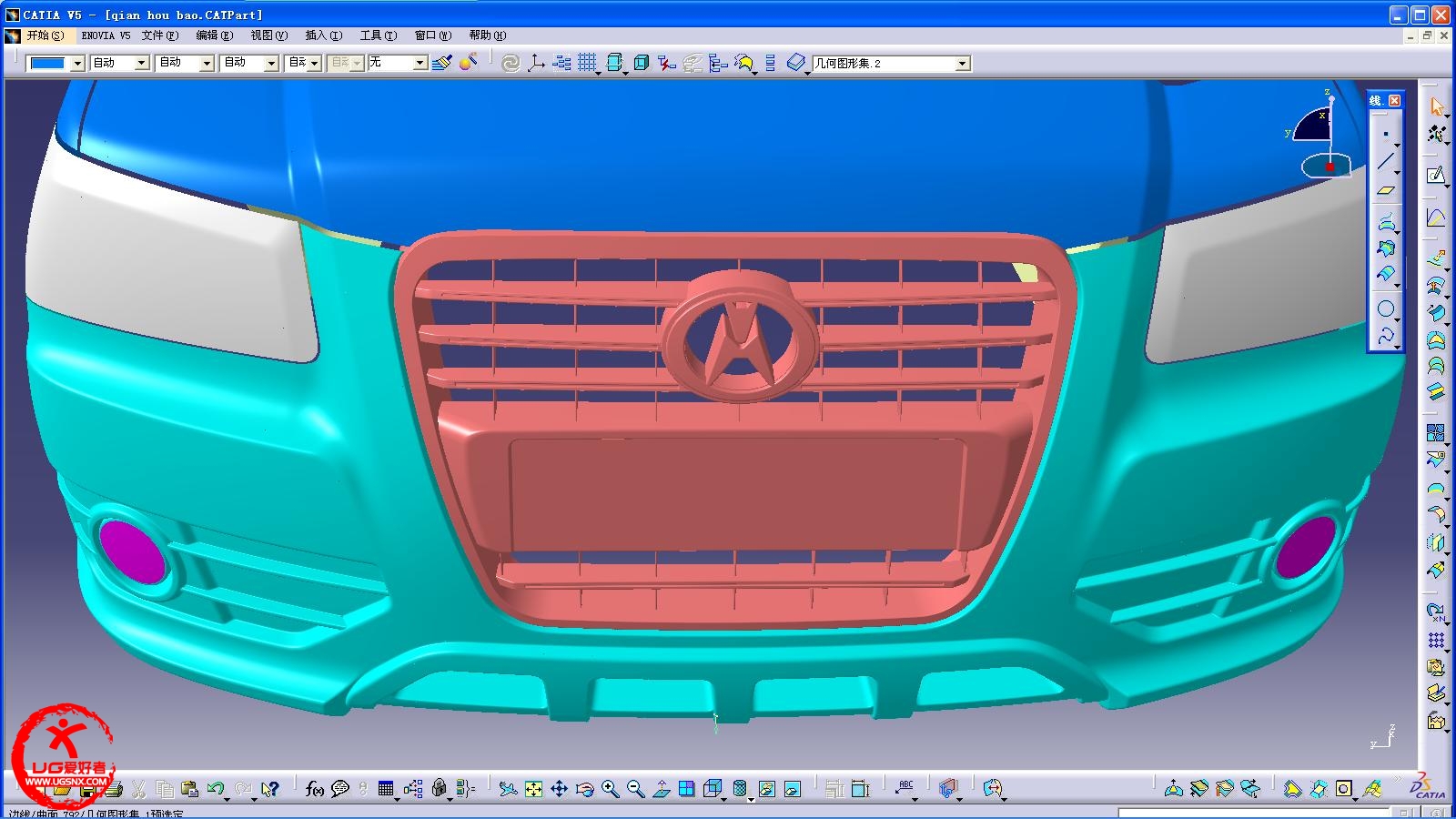
Task: Open the 视图 (View) menu
Action: pos(268,35)
